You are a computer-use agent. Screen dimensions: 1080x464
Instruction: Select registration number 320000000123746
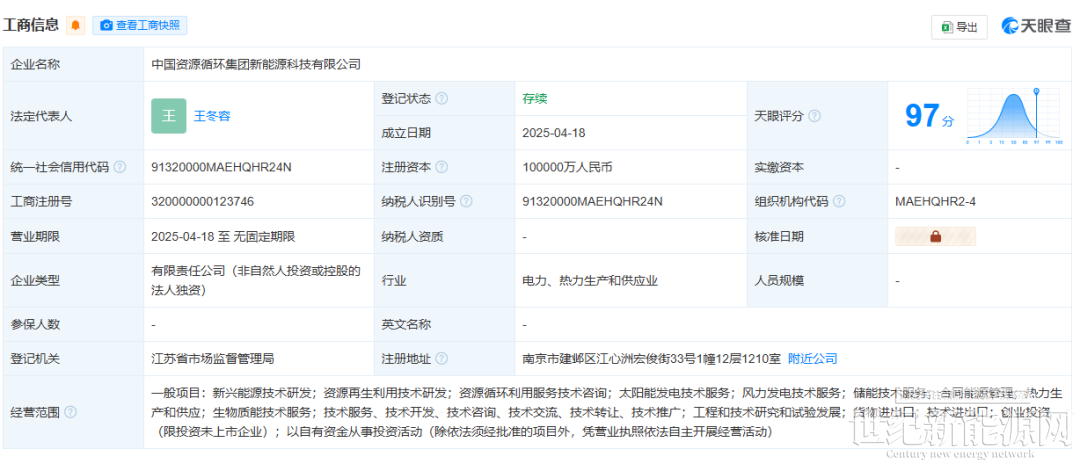[x=202, y=202]
